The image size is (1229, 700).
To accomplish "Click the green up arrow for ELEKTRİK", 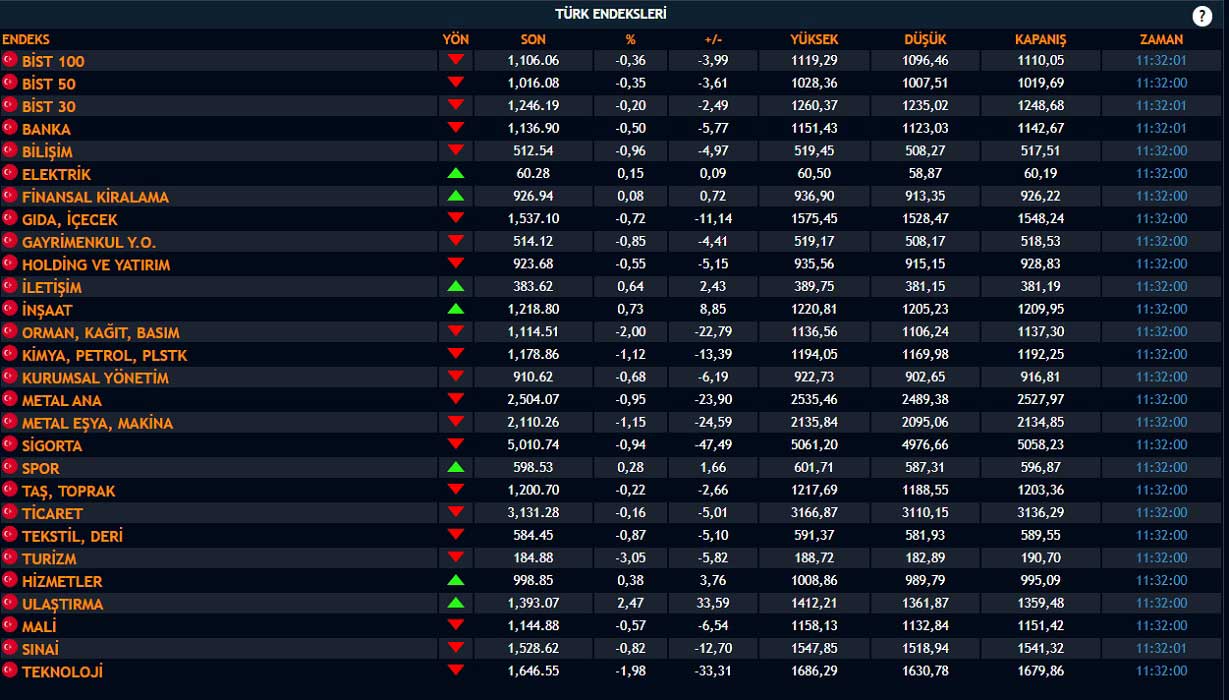I will (456, 173).
